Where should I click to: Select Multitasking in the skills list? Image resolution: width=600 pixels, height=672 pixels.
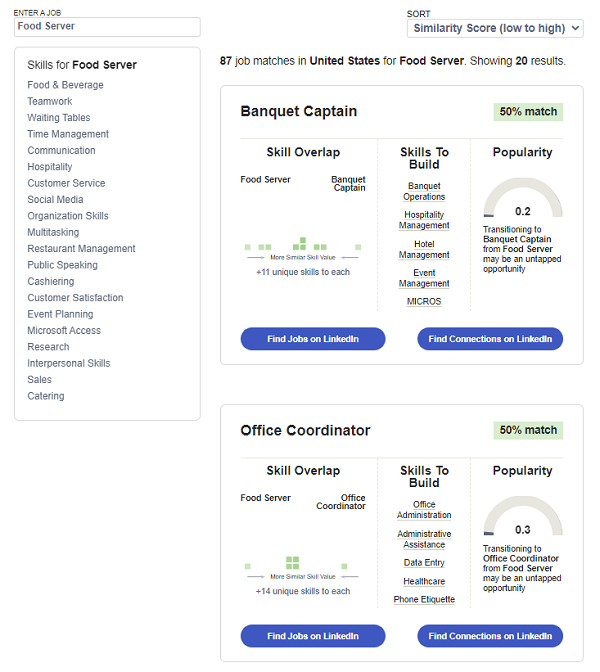point(53,232)
